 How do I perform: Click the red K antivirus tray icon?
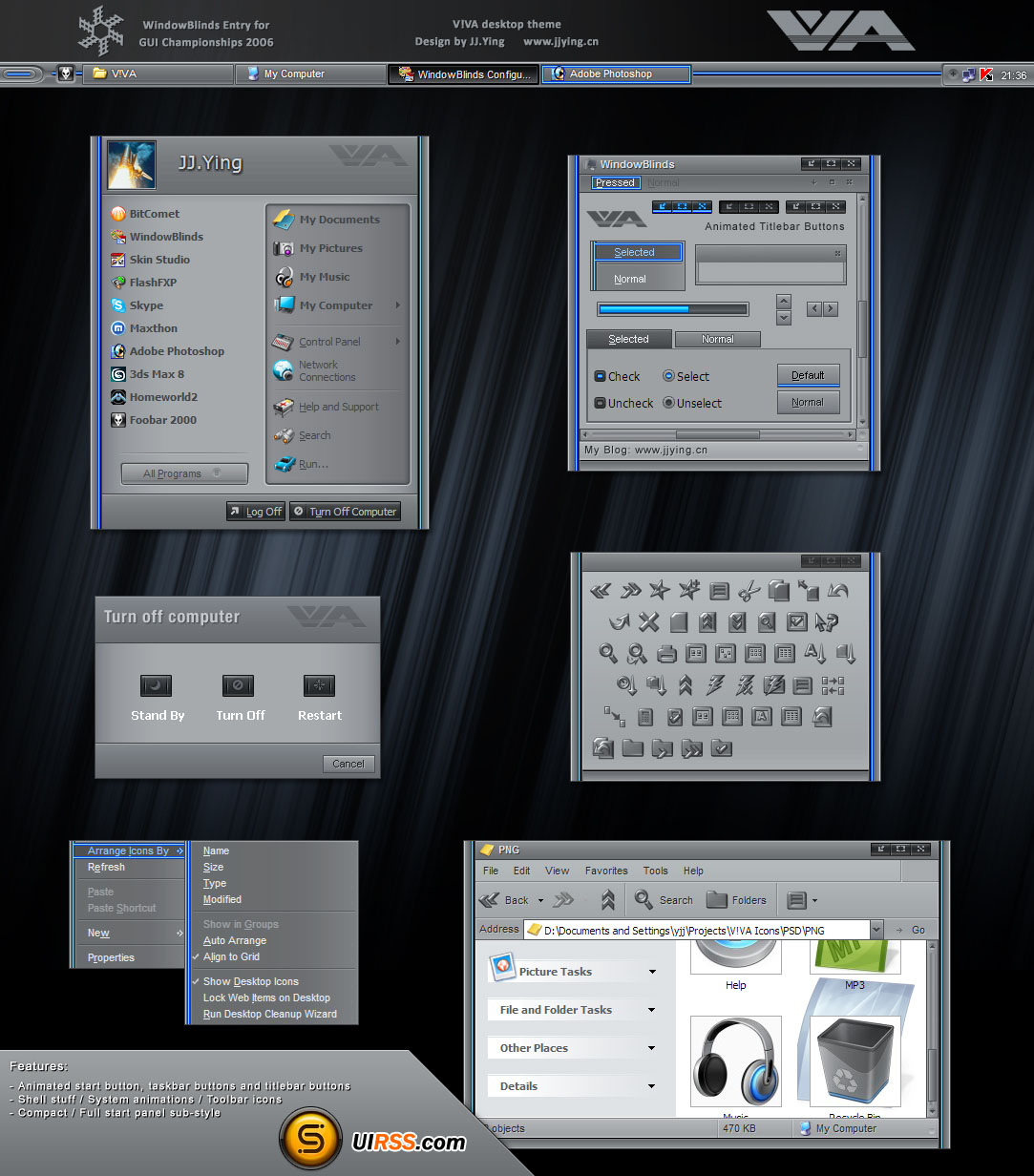(x=986, y=74)
